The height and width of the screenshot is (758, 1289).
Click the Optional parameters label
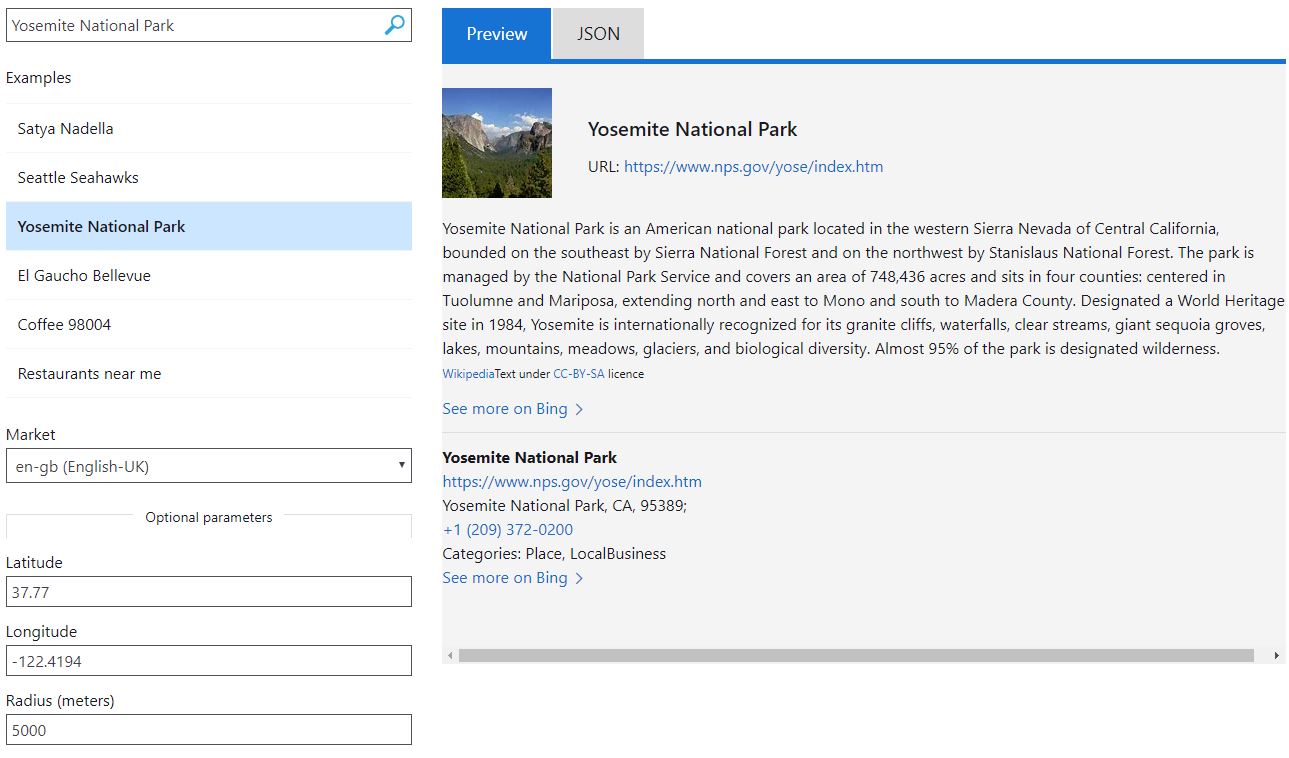209,517
